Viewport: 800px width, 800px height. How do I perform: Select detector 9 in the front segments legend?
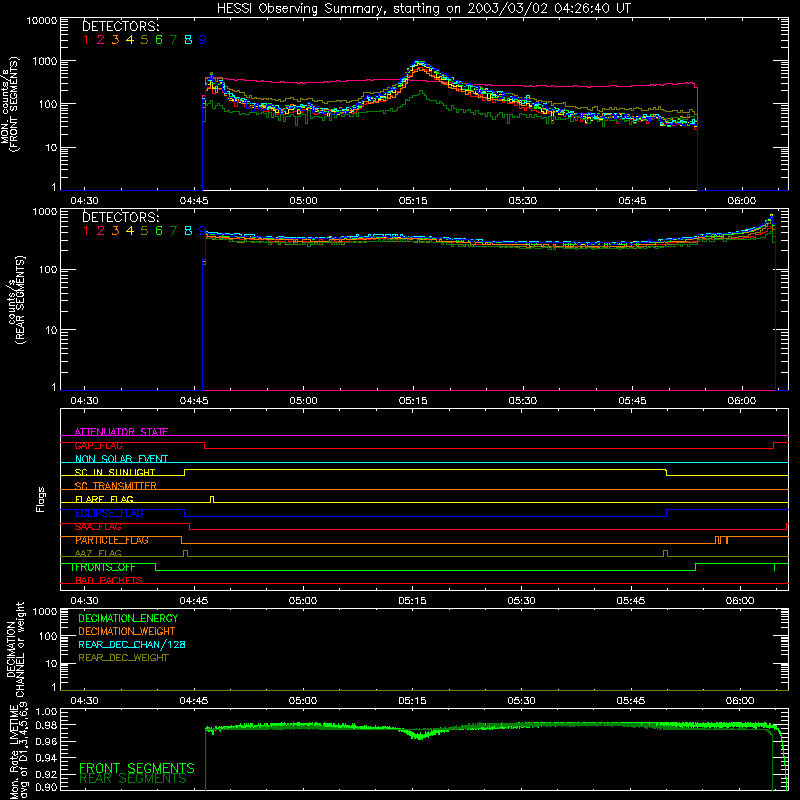pos(203,40)
